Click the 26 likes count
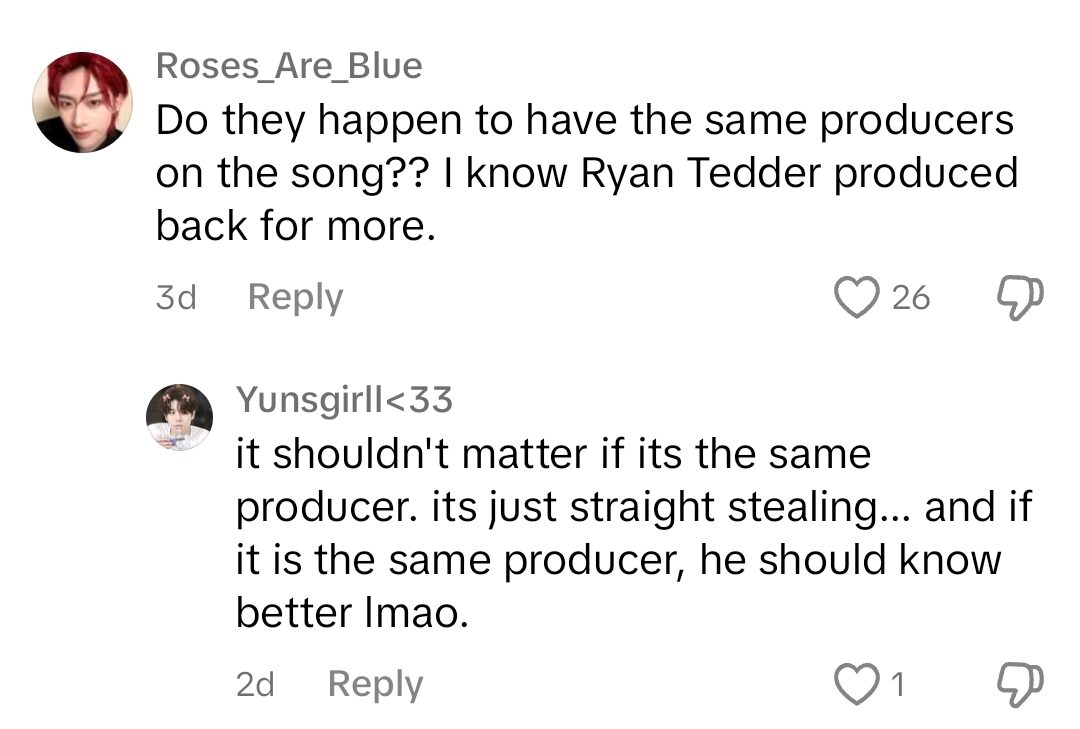 910,298
